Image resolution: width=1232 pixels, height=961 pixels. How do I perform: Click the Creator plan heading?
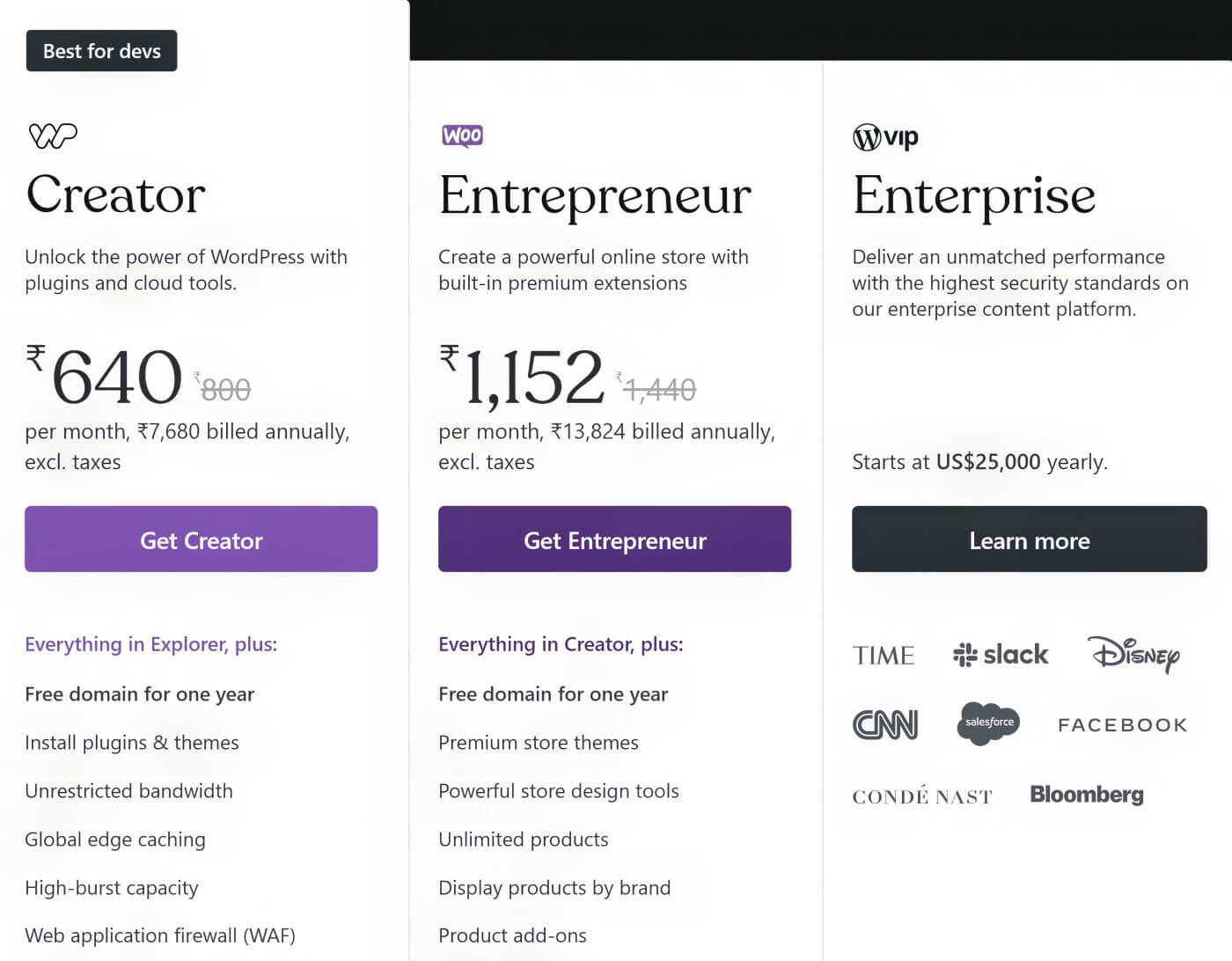coord(115,195)
